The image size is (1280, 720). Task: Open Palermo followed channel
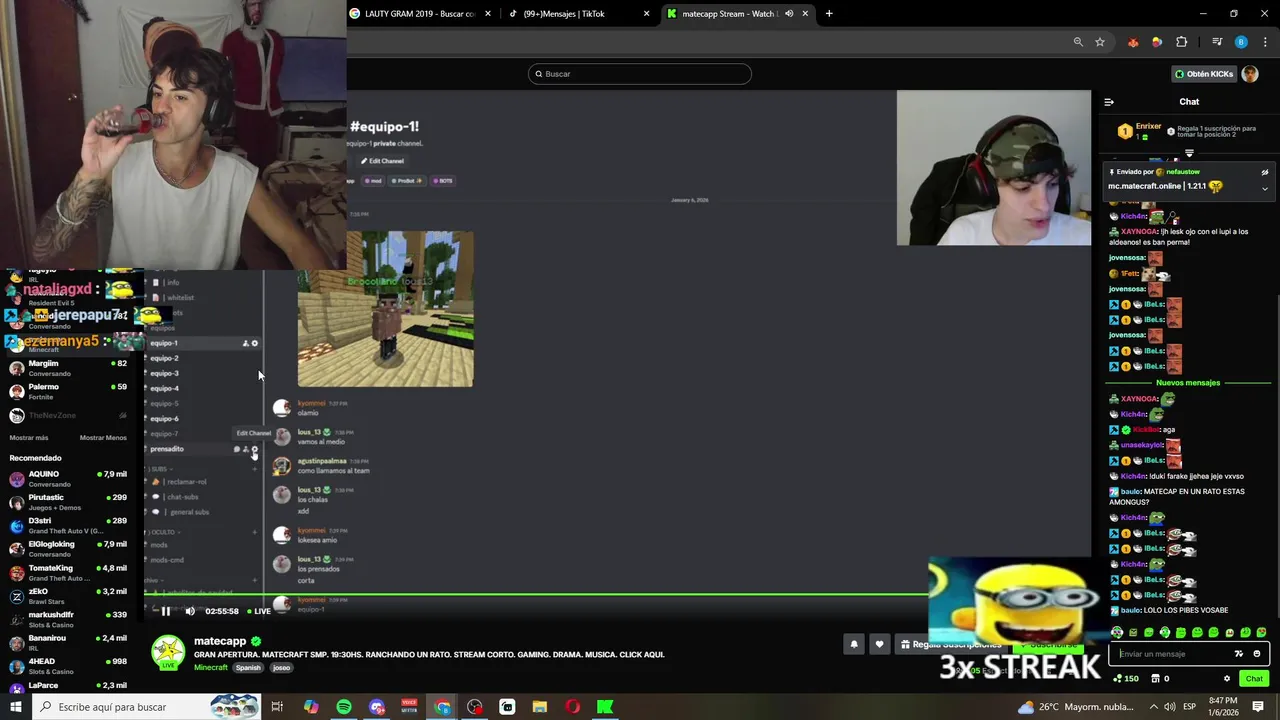point(68,391)
